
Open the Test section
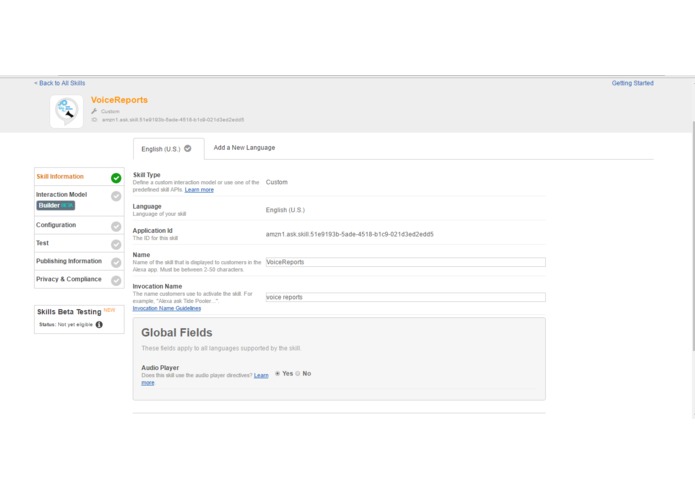pos(79,244)
